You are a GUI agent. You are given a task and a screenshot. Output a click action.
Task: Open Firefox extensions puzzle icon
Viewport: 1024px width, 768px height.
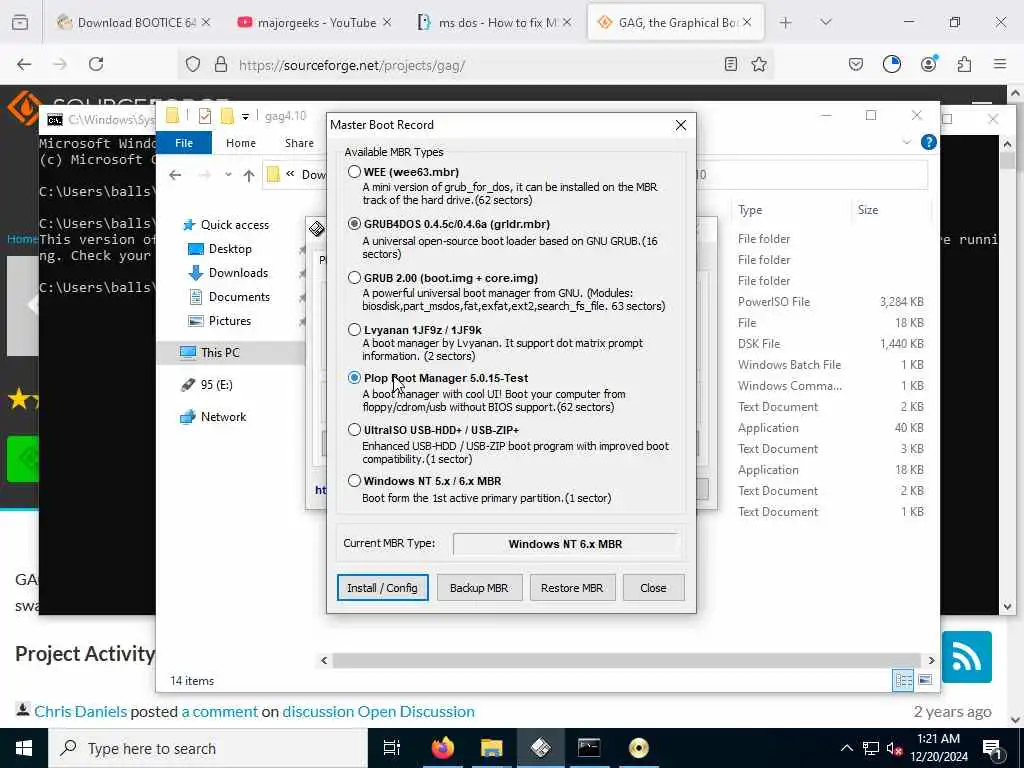964,64
